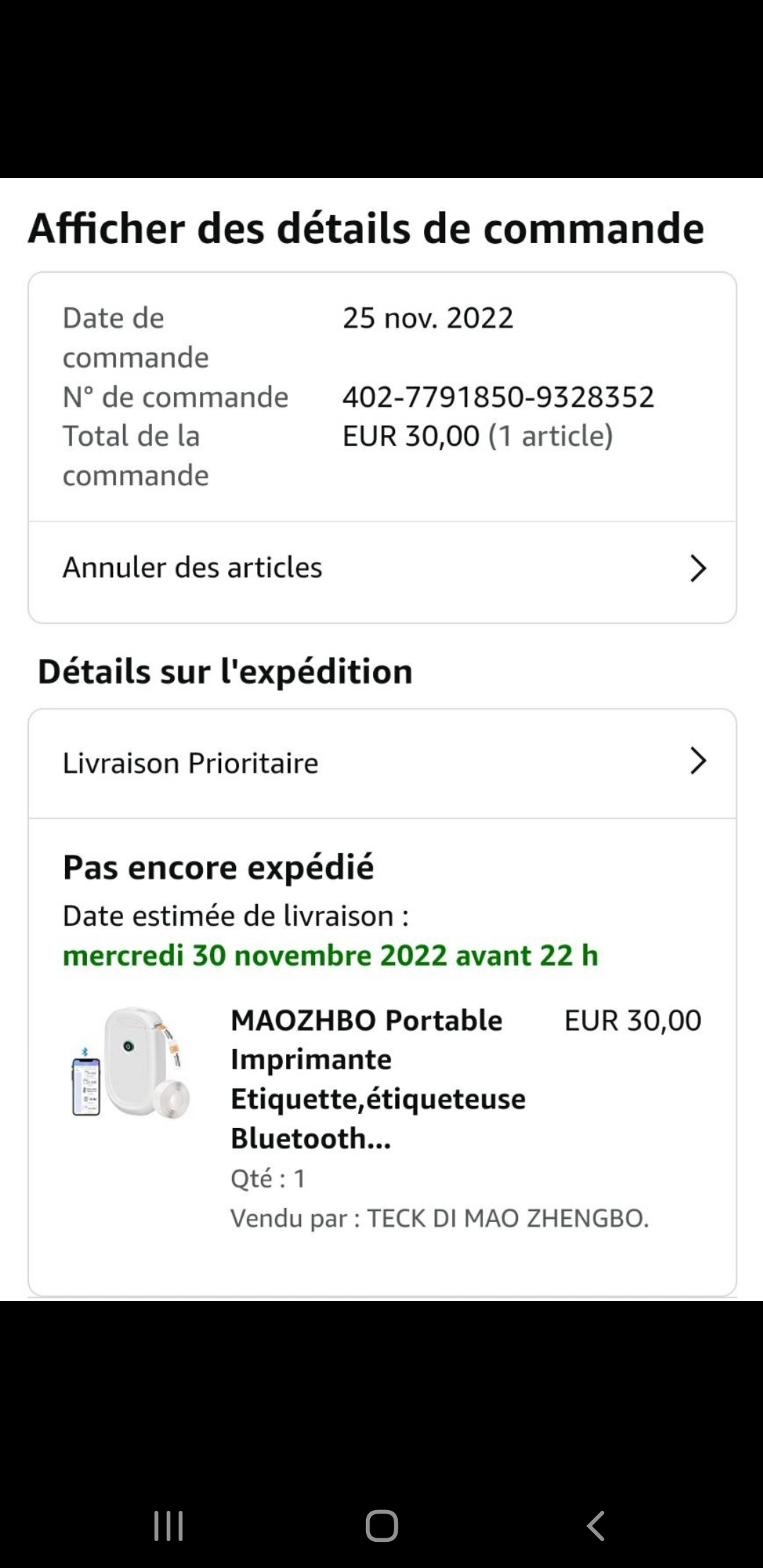Tap seller name TECK DI MAO ZHENGBO
This screenshot has width=763, height=1568.
pyautogui.click(x=507, y=1218)
